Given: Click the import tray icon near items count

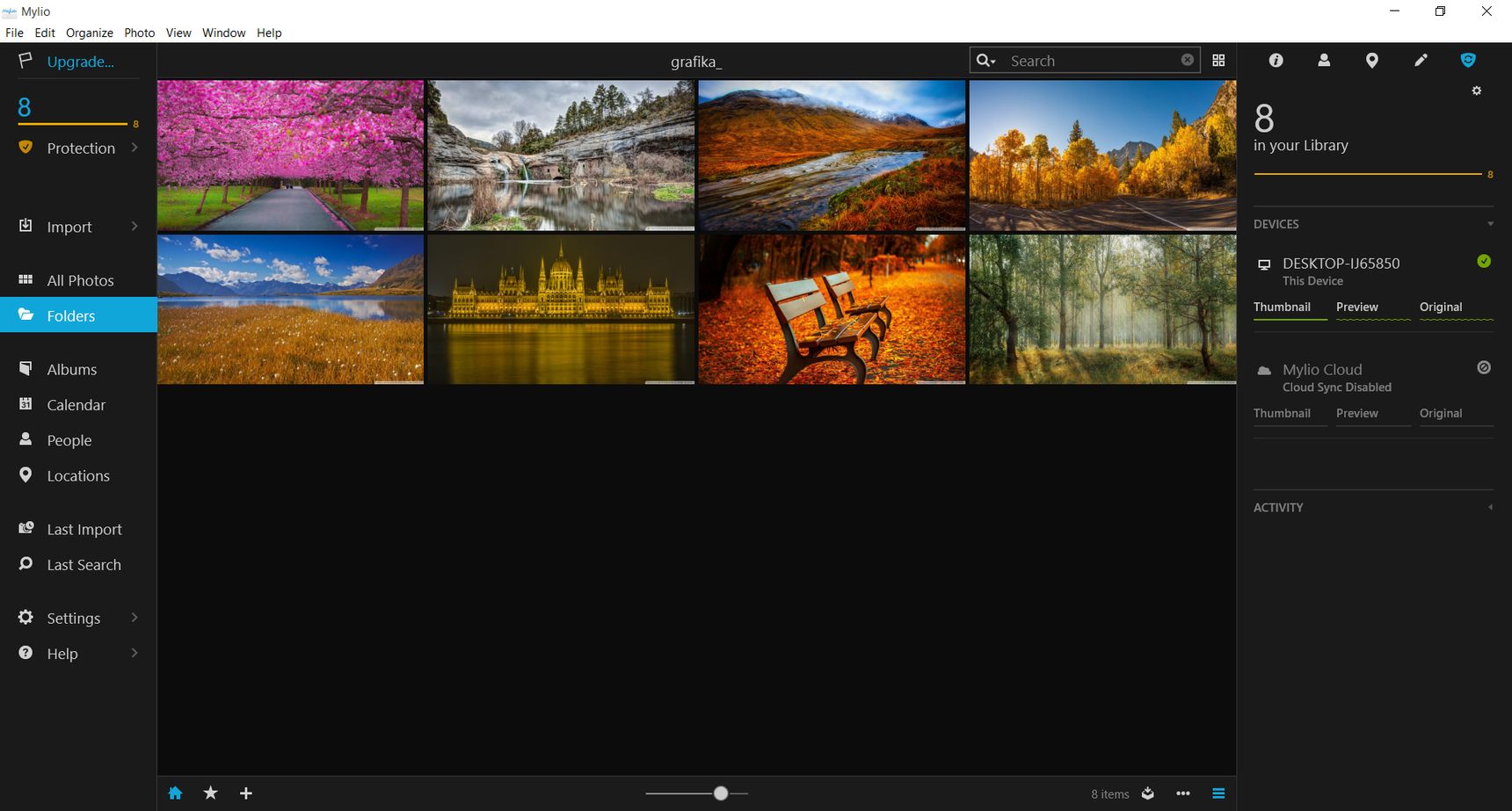Looking at the screenshot, I should tap(1147, 793).
